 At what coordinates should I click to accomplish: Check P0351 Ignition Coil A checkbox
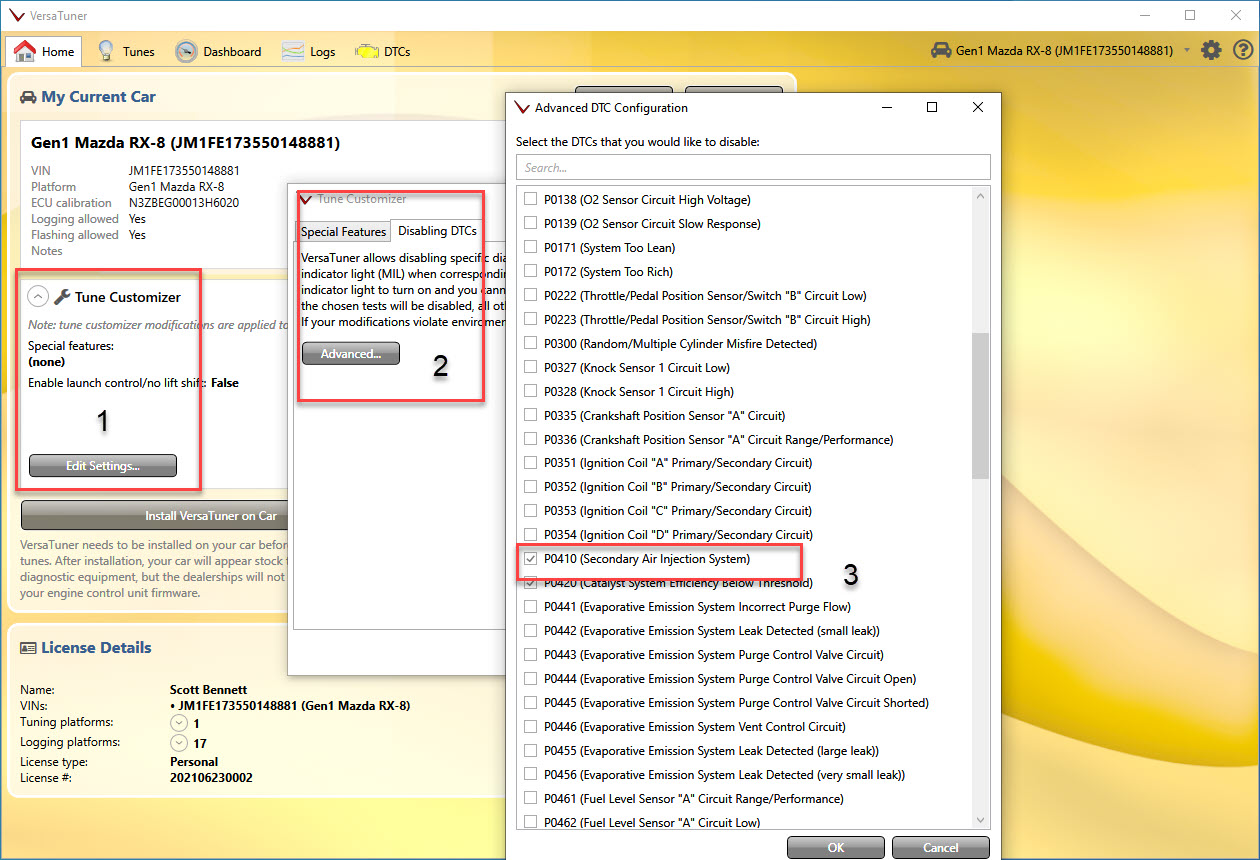pos(530,463)
